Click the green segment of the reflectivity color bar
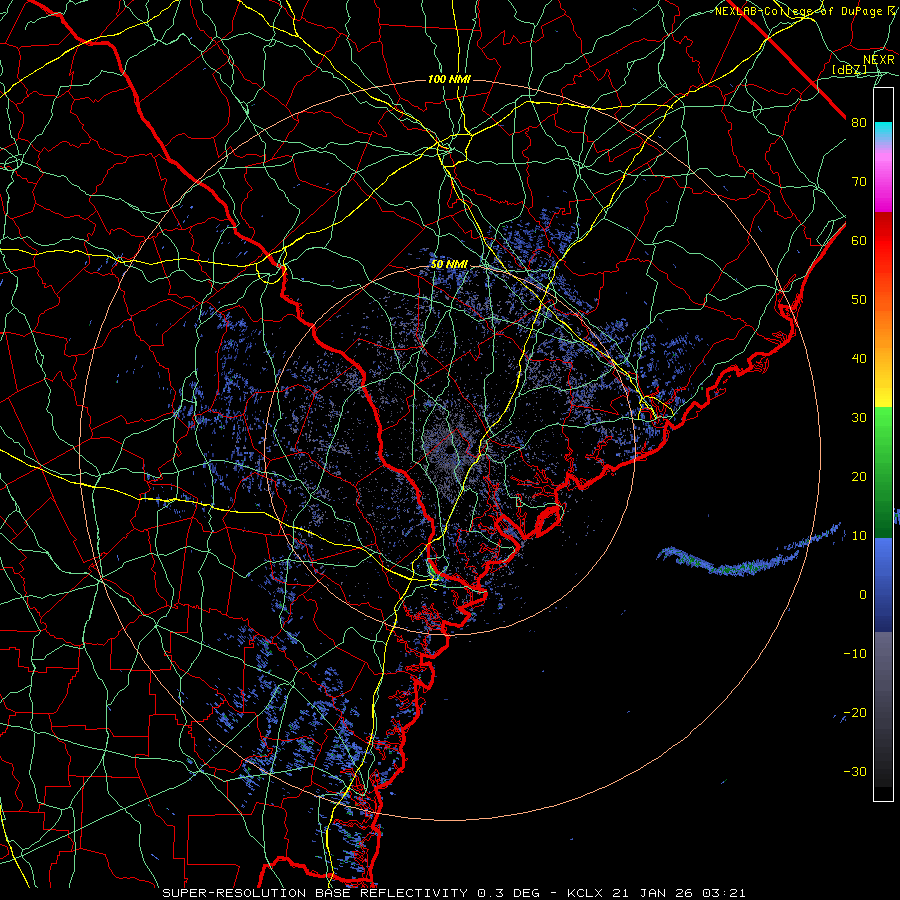The height and width of the screenshot is (900, 900). (883, 472)
